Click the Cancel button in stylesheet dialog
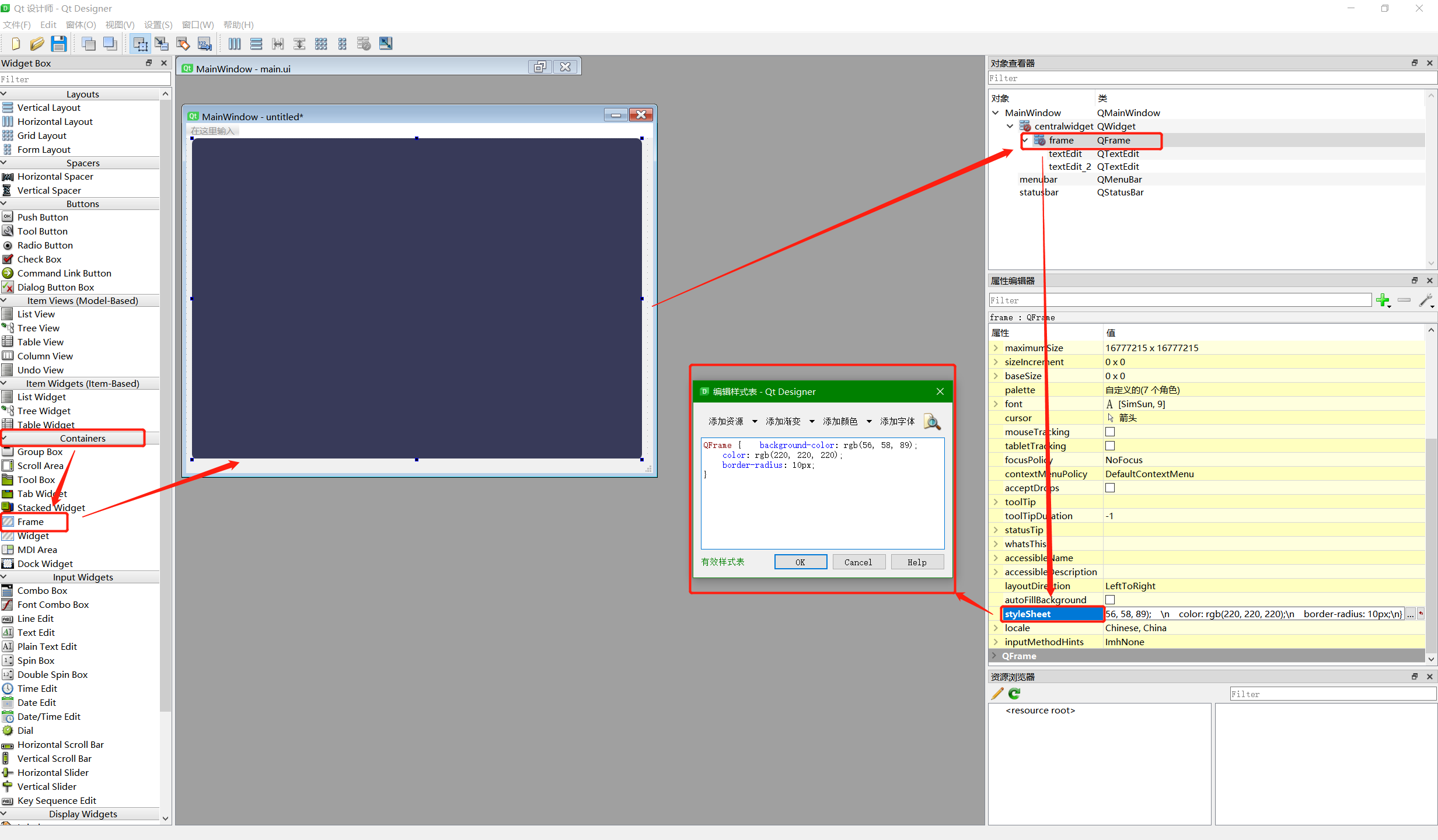 pos(858,562)
